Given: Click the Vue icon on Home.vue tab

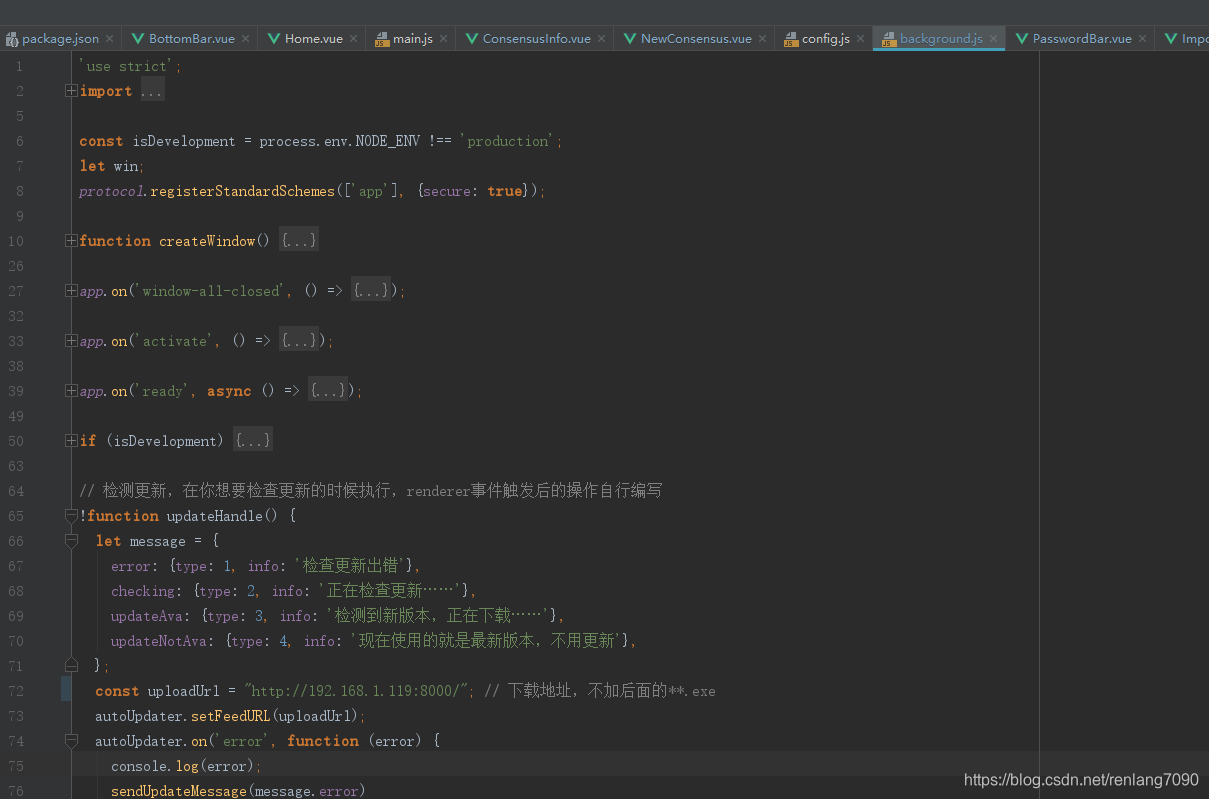Looking at the screenshot, I should tap(273, 39).
